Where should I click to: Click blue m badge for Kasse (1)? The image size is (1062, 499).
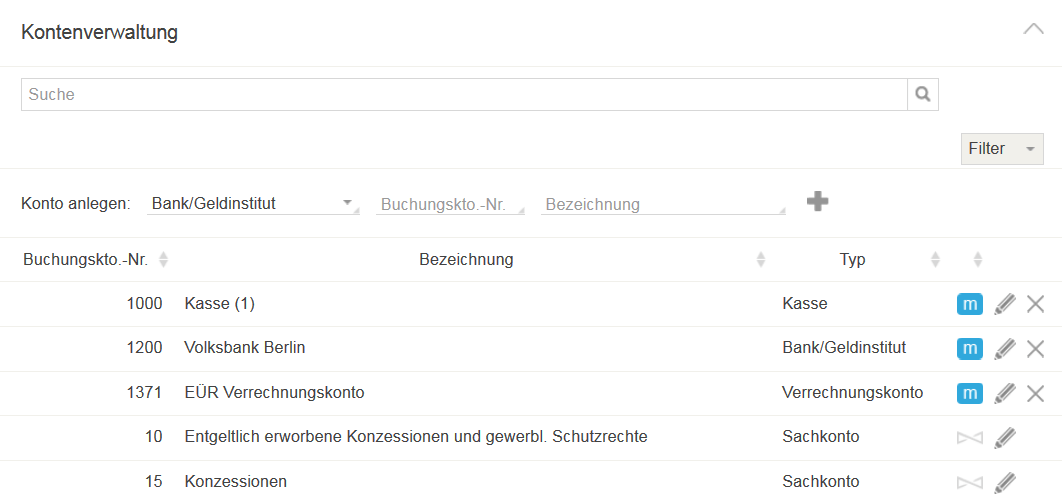pyautogui.click(x=970, y=304)
